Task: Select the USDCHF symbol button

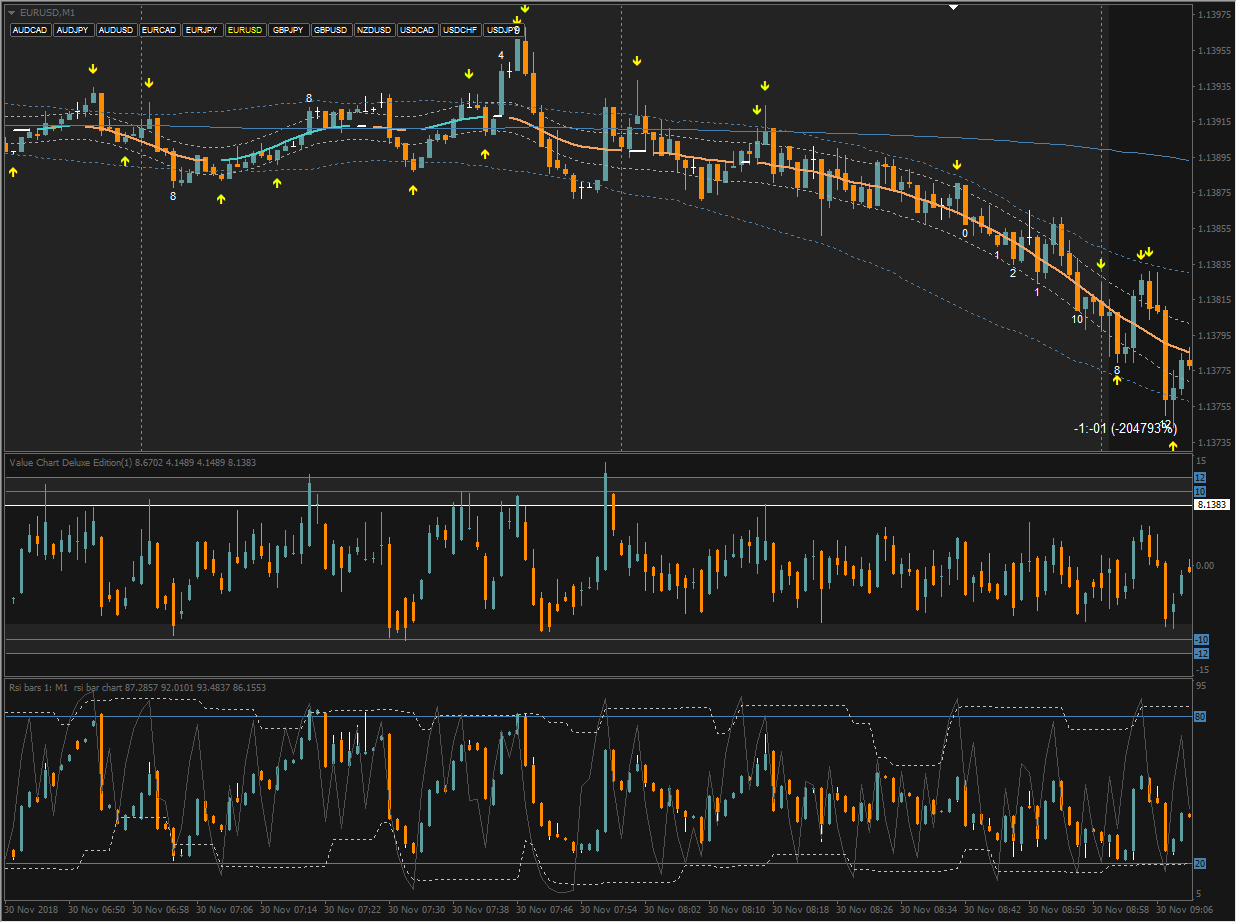Action: 460,30
